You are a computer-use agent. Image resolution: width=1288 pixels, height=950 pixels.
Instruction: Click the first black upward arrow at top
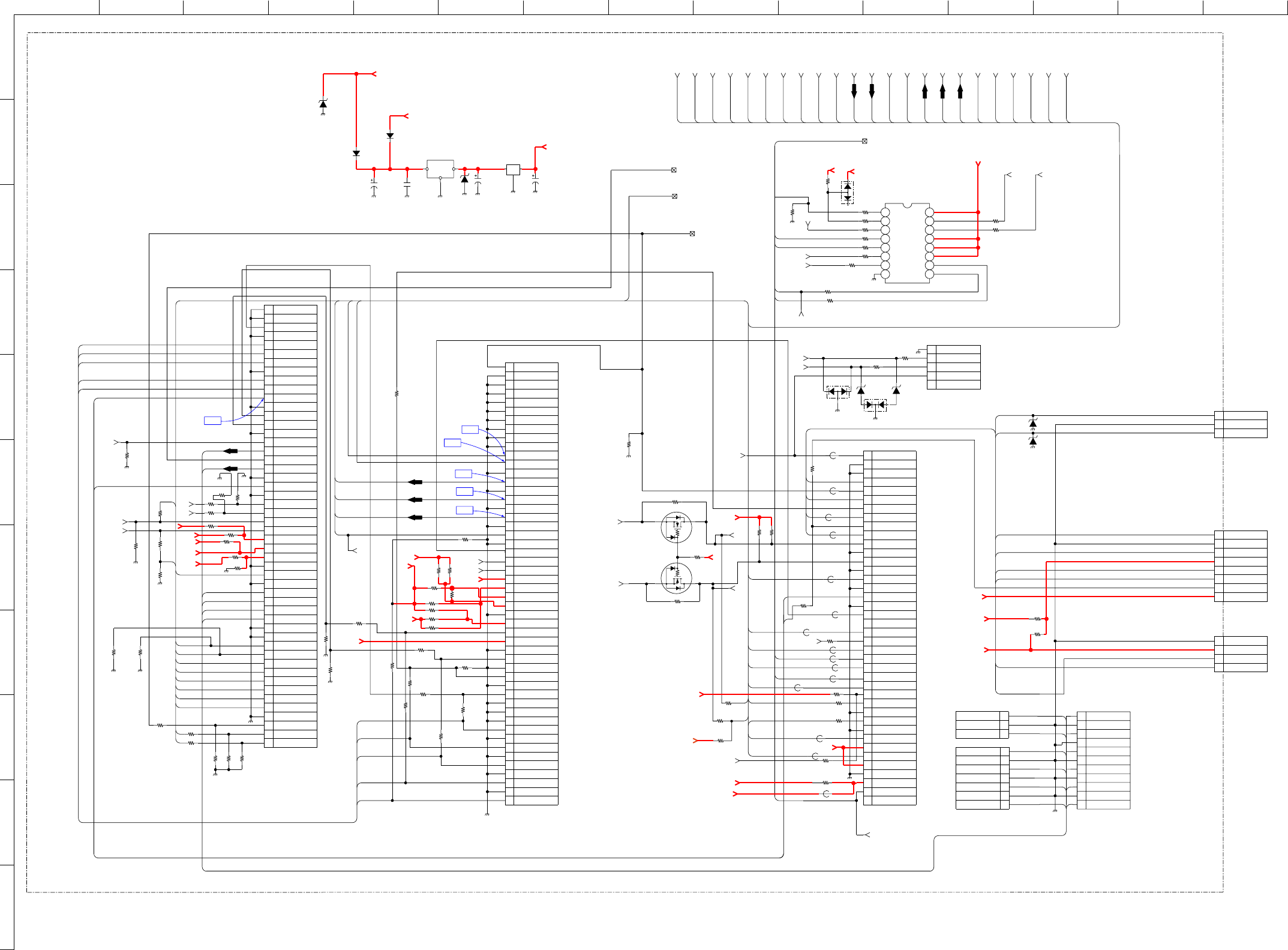click(925, 91)
